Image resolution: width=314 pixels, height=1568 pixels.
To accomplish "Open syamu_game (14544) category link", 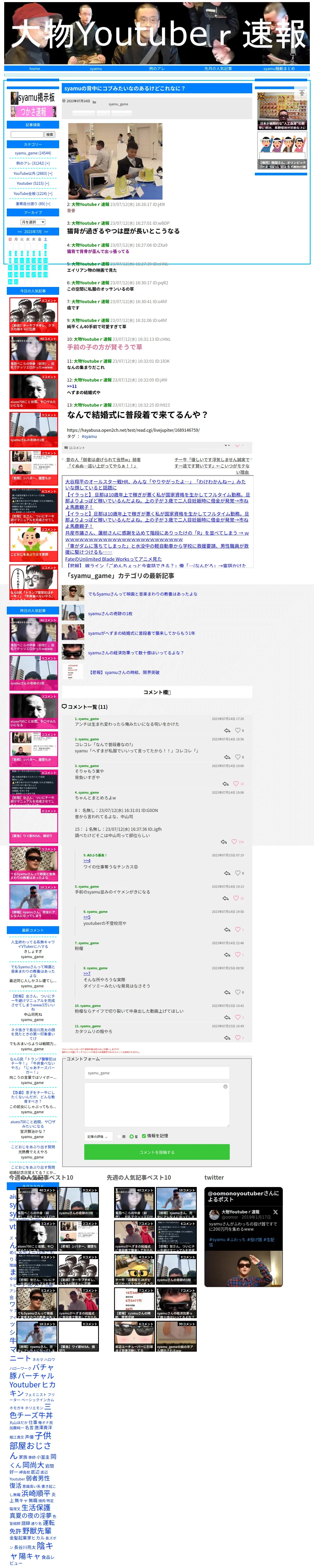I will [33, 153].
